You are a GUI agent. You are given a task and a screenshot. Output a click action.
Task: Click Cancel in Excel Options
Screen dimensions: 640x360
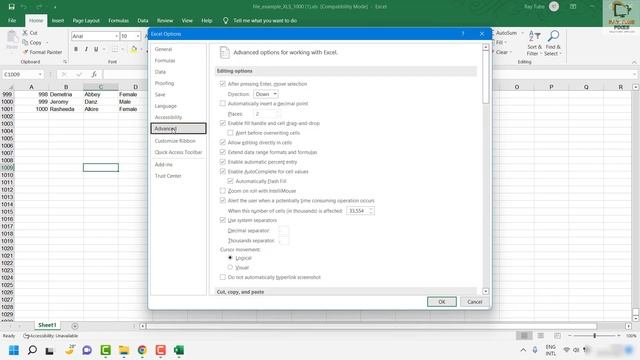click(474, 302)
